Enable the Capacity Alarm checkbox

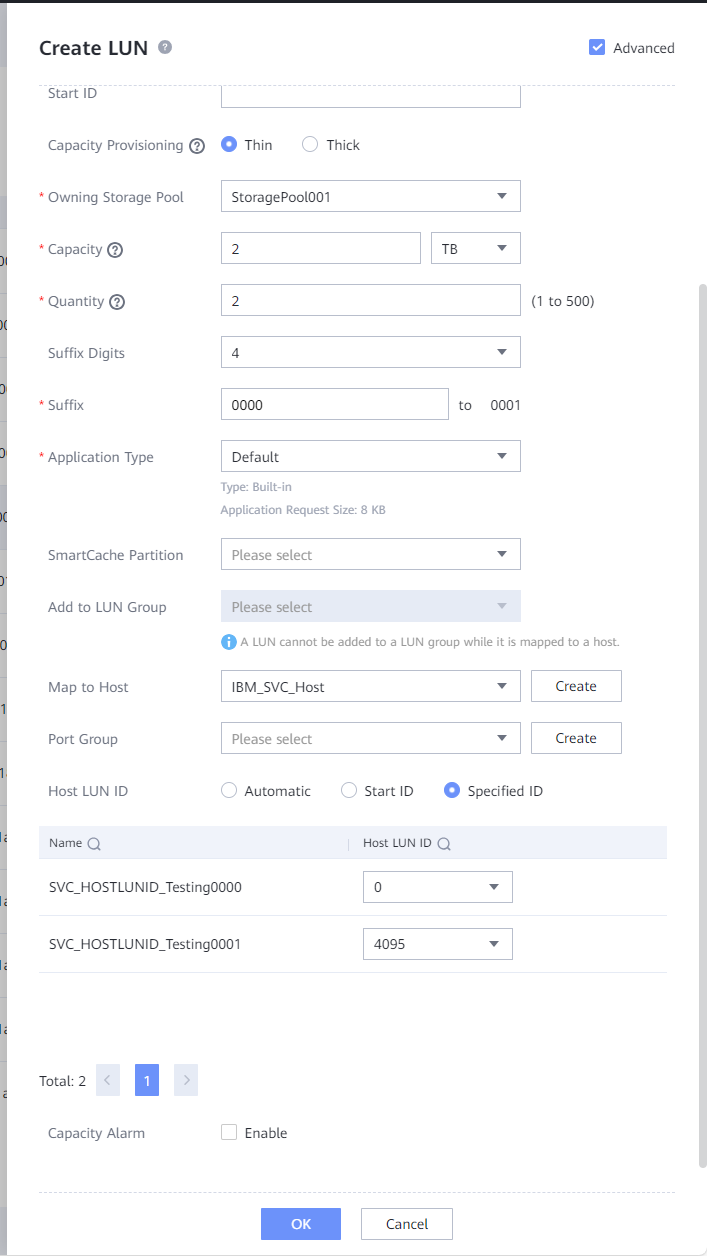pos(229,1132)
